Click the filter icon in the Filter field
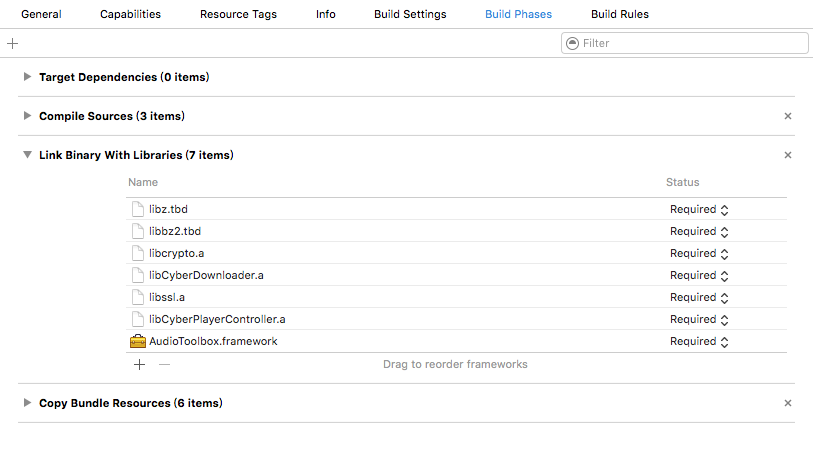The height and width of the screenshot is (449, 813). pyautogui.click(x=572, y=43)
